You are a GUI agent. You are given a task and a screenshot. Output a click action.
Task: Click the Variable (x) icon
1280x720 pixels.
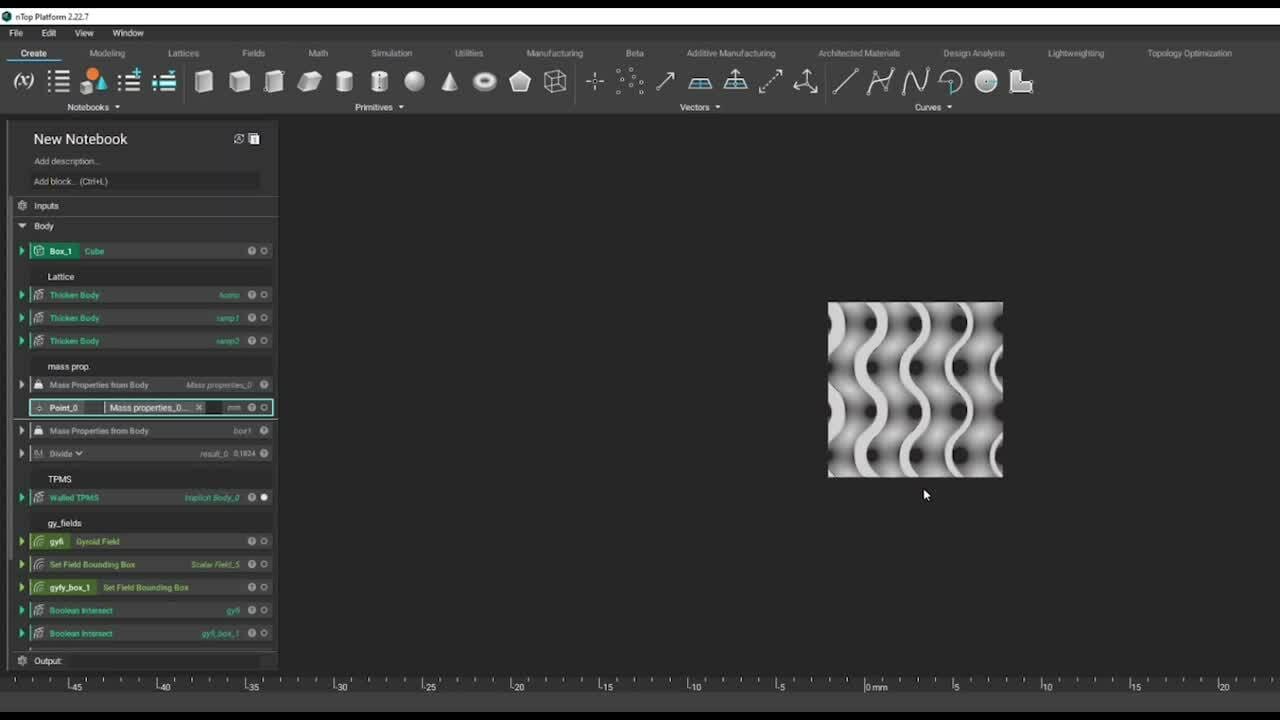click(23, 82)
